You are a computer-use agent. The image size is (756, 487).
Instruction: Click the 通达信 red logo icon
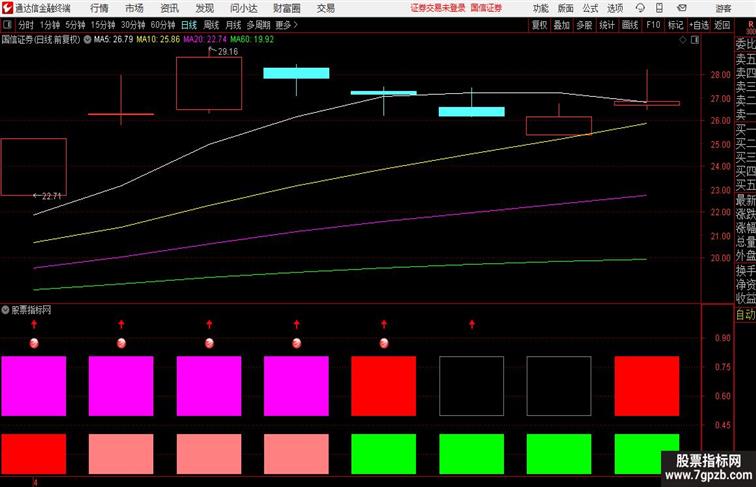coord(7,8)
